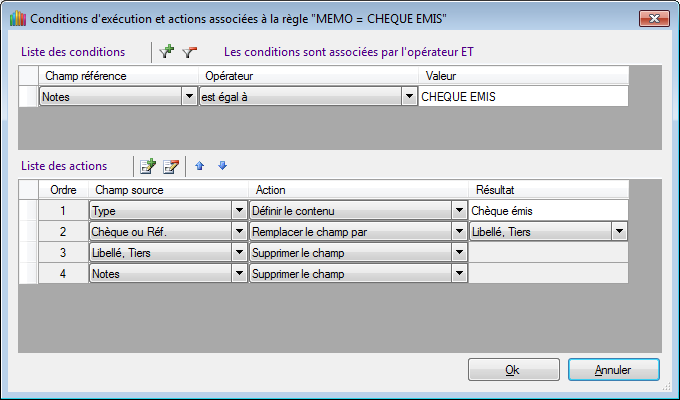The image size is (680, 400).
Task: Expand the 'Définir le contenu' action dropdown
Action: (x=459, y=211)
